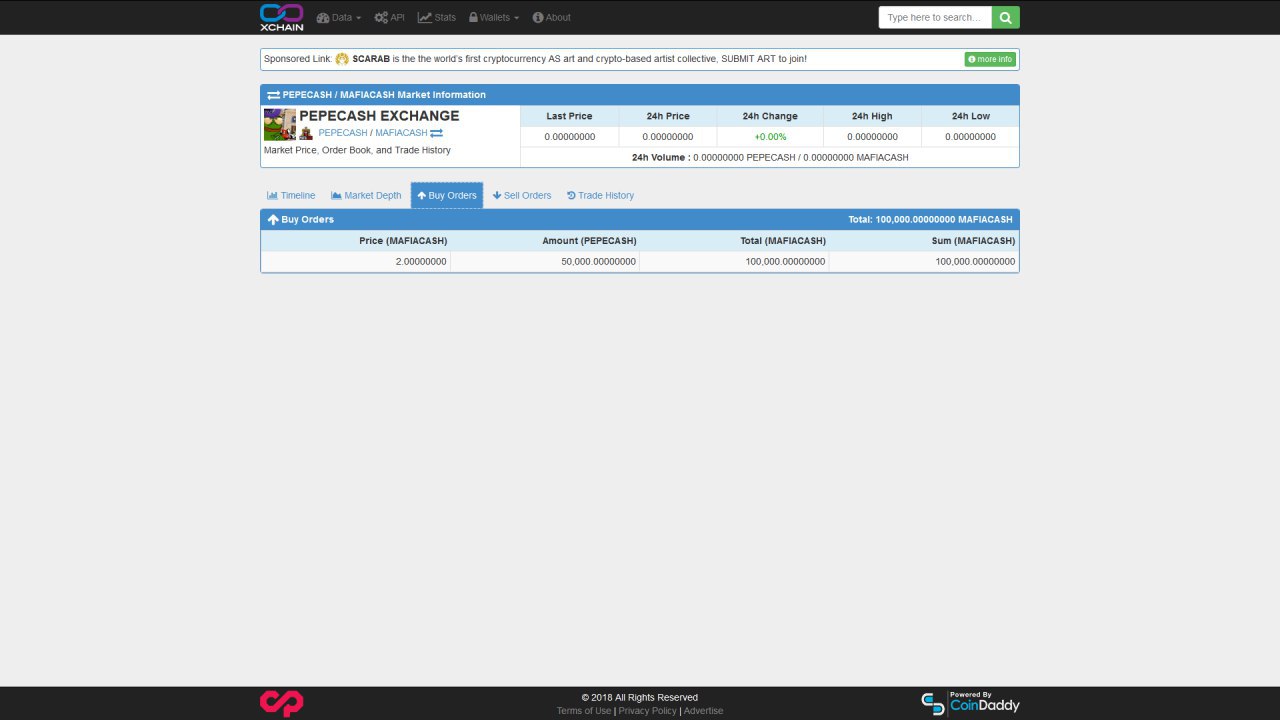Click the Buy Orders panel header arrow icon

pyautogui.click(x=273, y=220)
